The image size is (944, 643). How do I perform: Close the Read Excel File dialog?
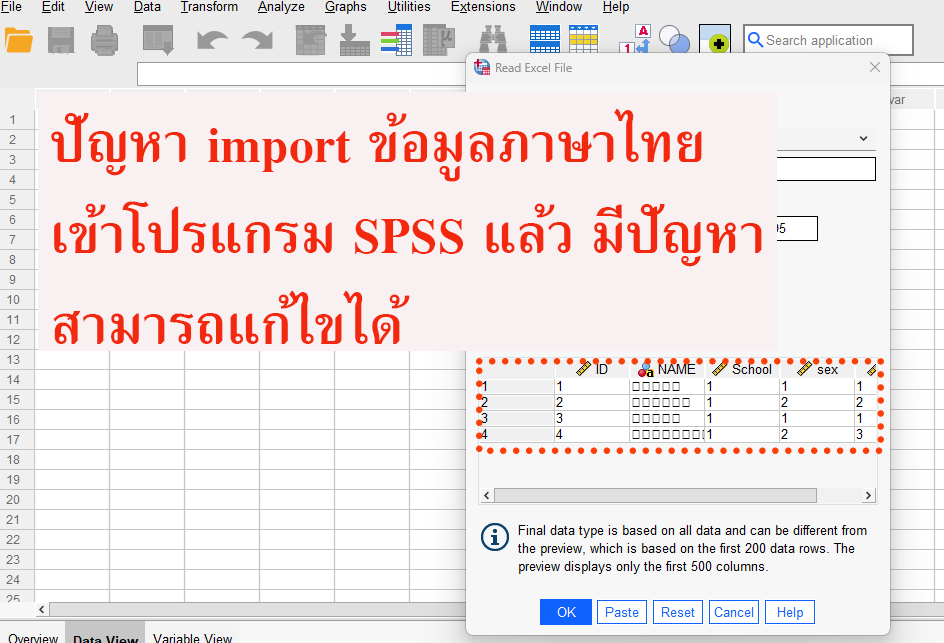[875, 67]
